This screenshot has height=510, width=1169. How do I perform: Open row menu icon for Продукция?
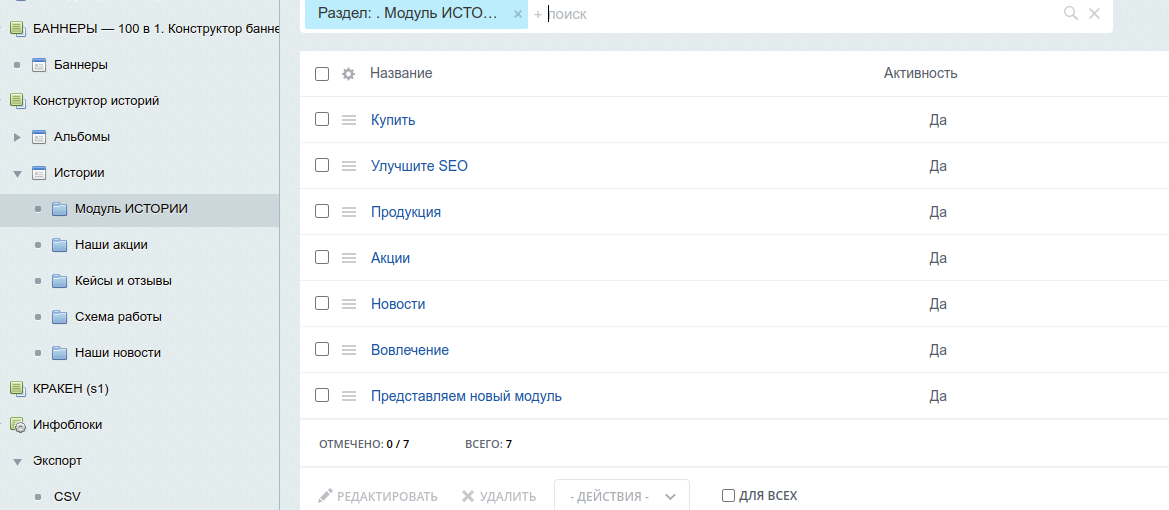click(349, 212)
